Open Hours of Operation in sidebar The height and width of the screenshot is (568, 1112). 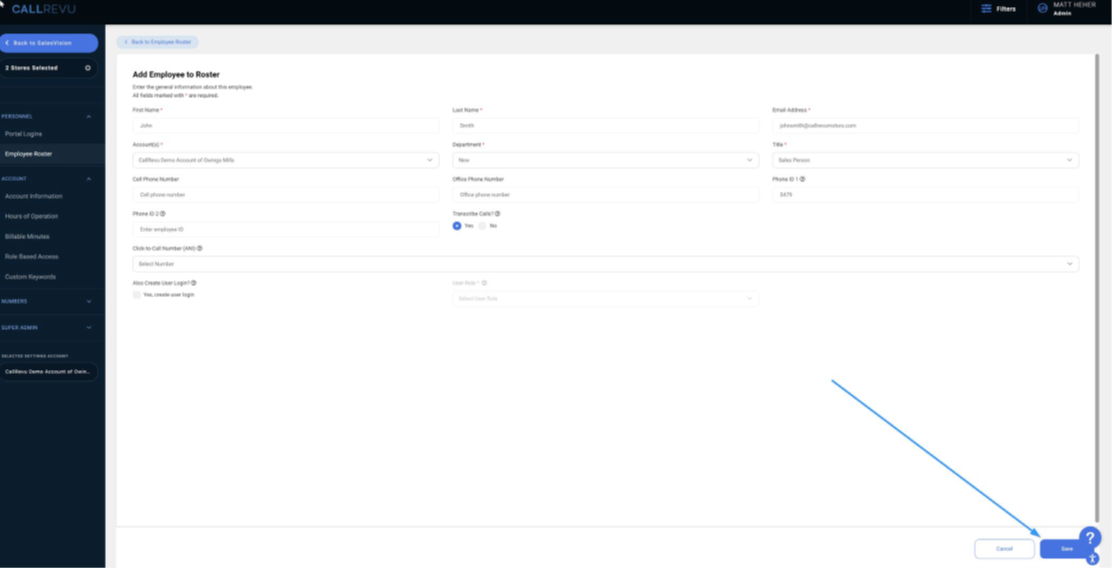click(31, 216)
